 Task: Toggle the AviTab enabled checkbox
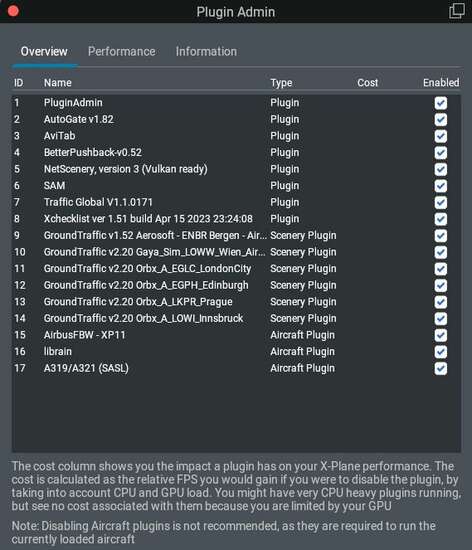coord(441,136)
